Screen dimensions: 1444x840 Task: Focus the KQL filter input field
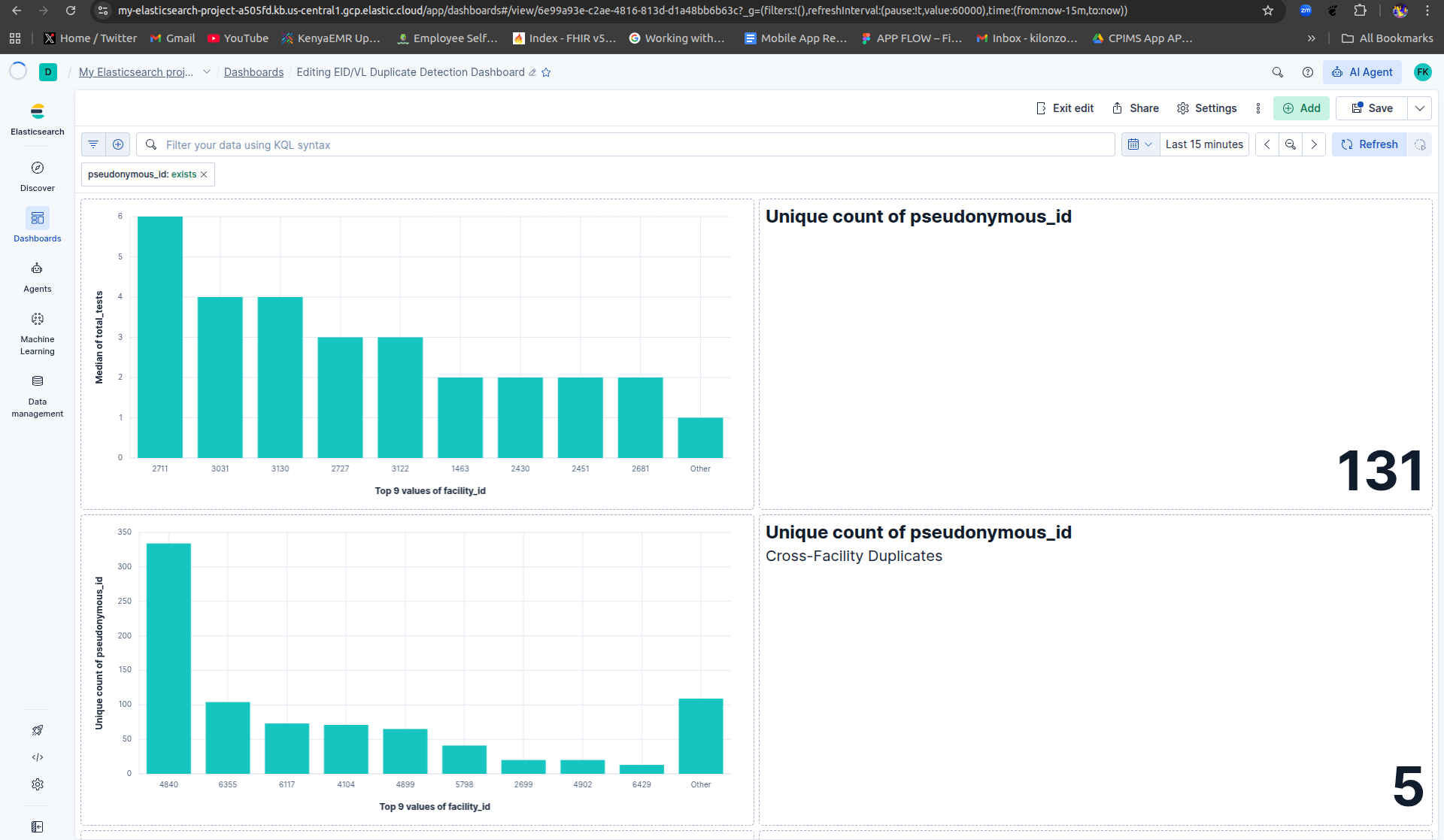tap(624, 144)
